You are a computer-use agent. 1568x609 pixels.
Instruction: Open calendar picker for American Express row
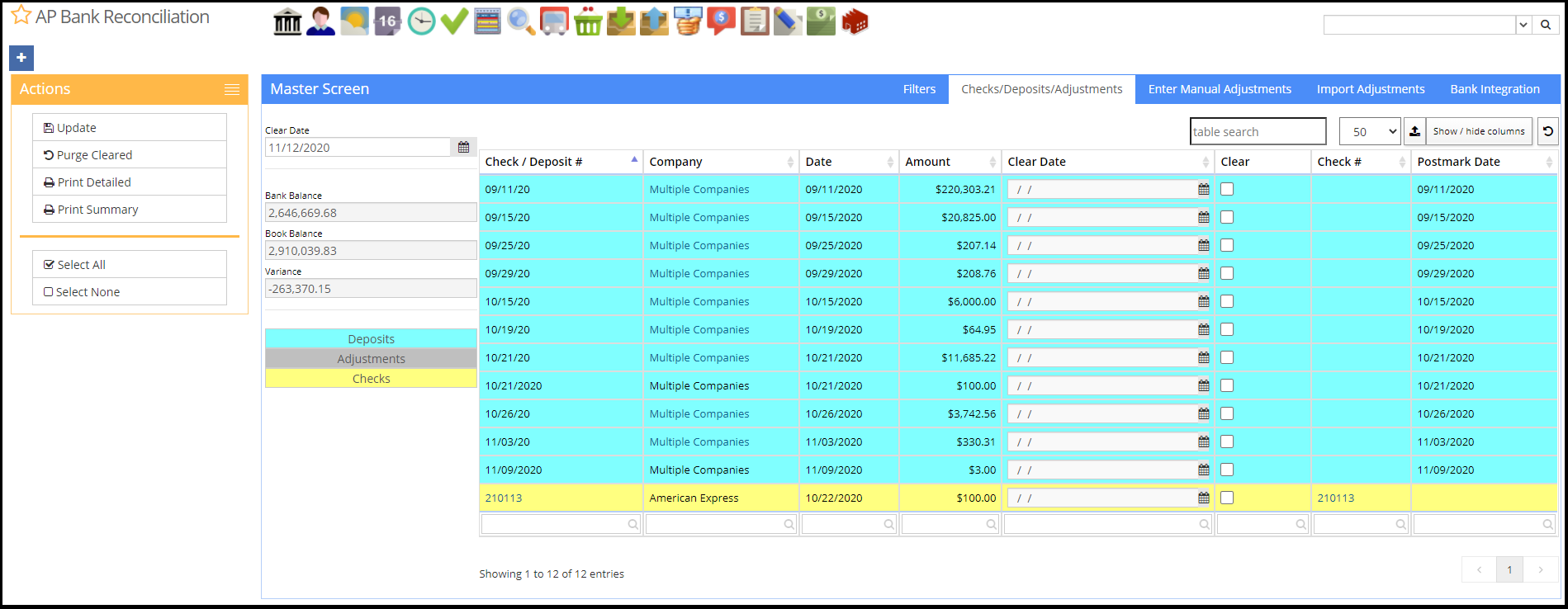[1204, 498]
